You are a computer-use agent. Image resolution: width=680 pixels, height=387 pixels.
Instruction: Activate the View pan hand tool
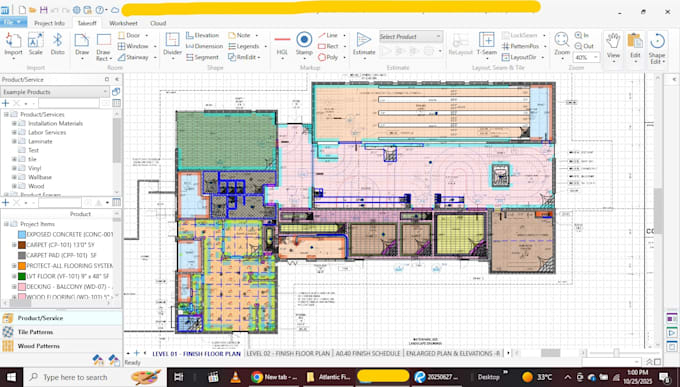coord(613,46)
